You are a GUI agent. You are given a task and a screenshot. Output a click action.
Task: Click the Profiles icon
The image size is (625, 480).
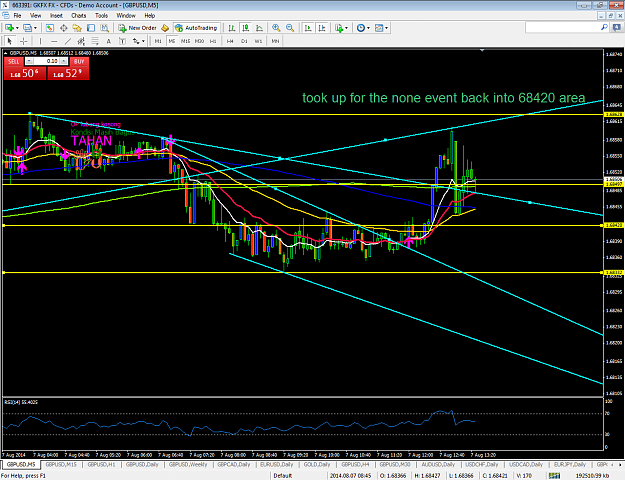tap(27, 28)
